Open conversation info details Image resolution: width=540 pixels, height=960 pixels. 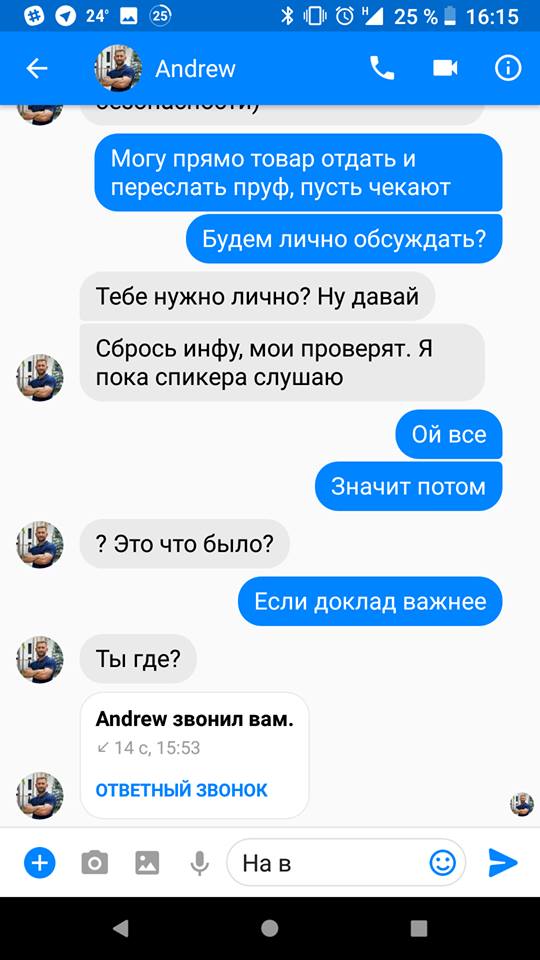(508, 68)
